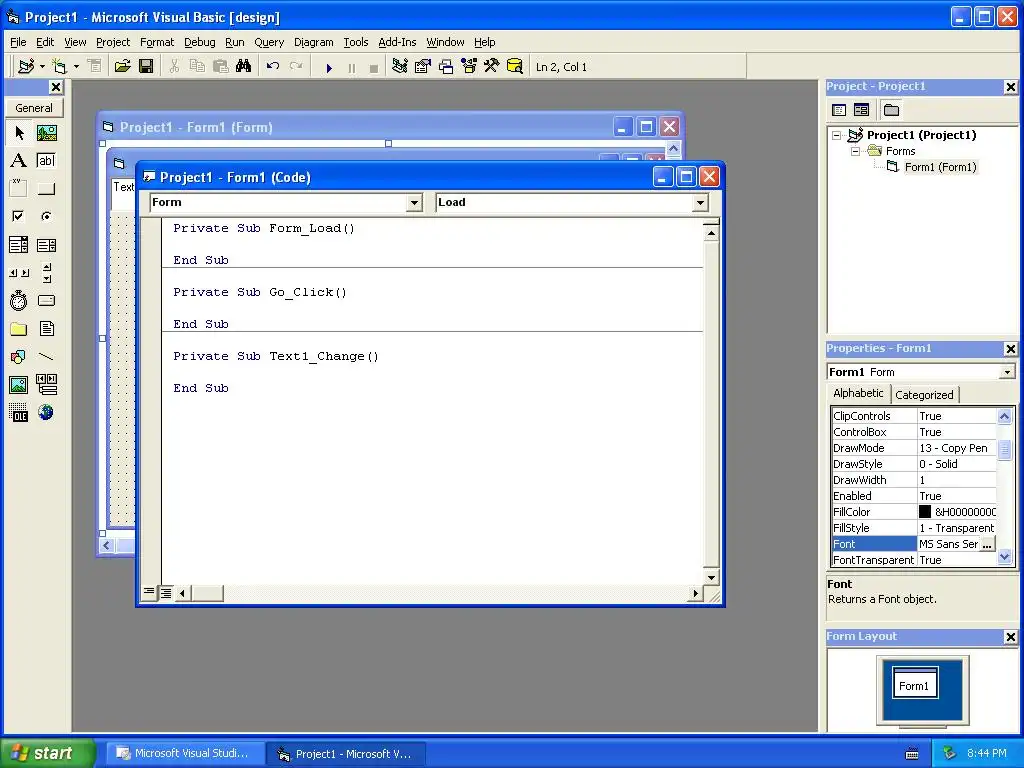
Task: Click the Open Project toolbar icon
Action: point(123,67)
